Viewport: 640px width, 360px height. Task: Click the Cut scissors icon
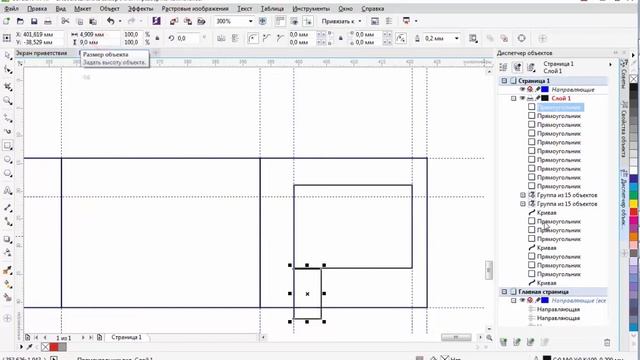[x=65, y=21]
